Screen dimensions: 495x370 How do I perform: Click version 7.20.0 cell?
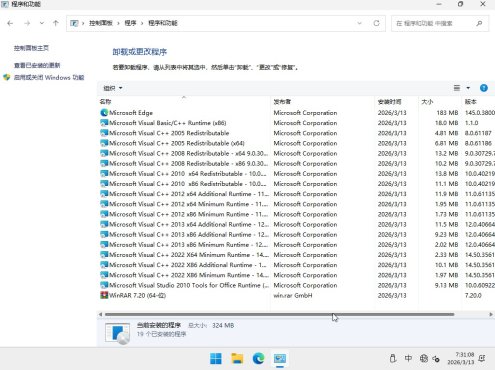pos(473,295)
